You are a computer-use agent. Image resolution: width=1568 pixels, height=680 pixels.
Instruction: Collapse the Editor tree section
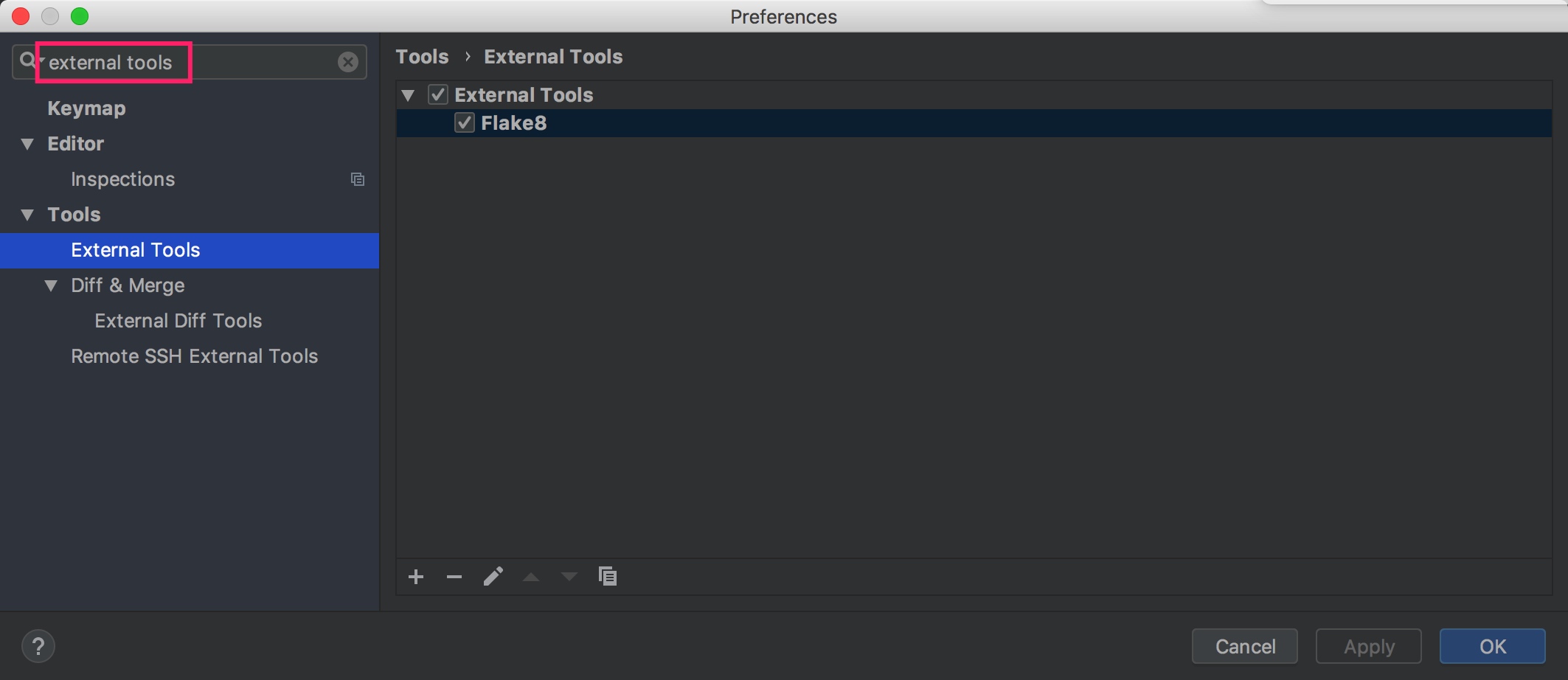click(28, 144)
